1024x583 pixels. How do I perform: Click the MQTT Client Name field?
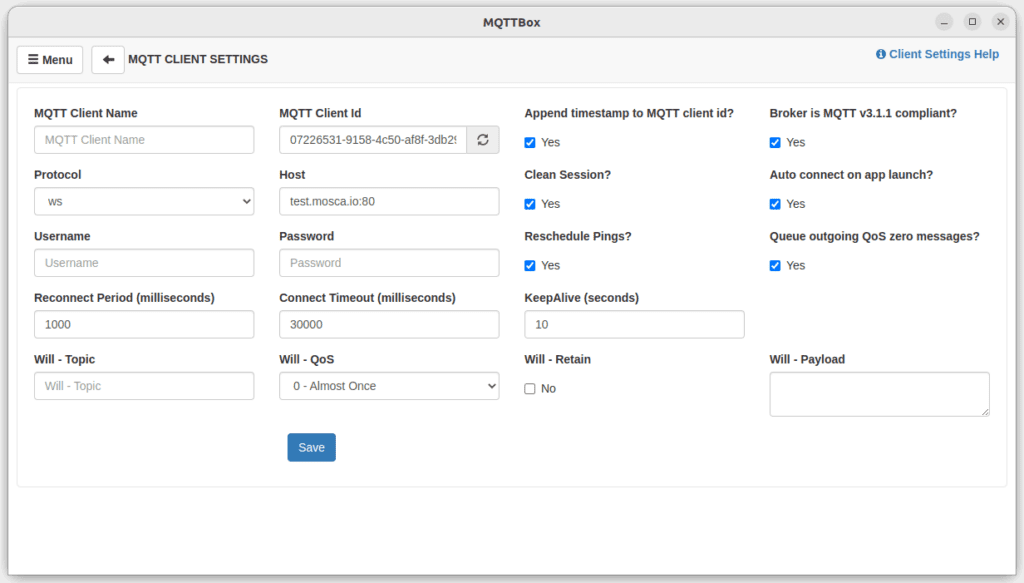[x=143, y=139]
